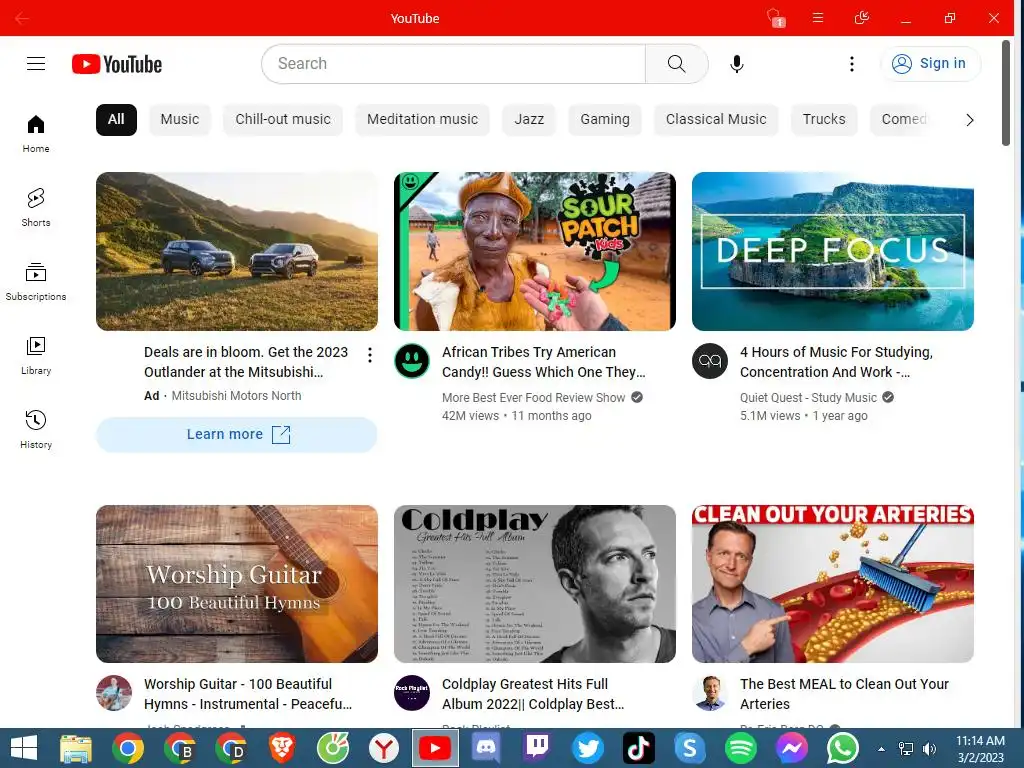This screenshot has width=1024, height=768.
Task: Click the title bar back arrow
Action: pos(22,18)
